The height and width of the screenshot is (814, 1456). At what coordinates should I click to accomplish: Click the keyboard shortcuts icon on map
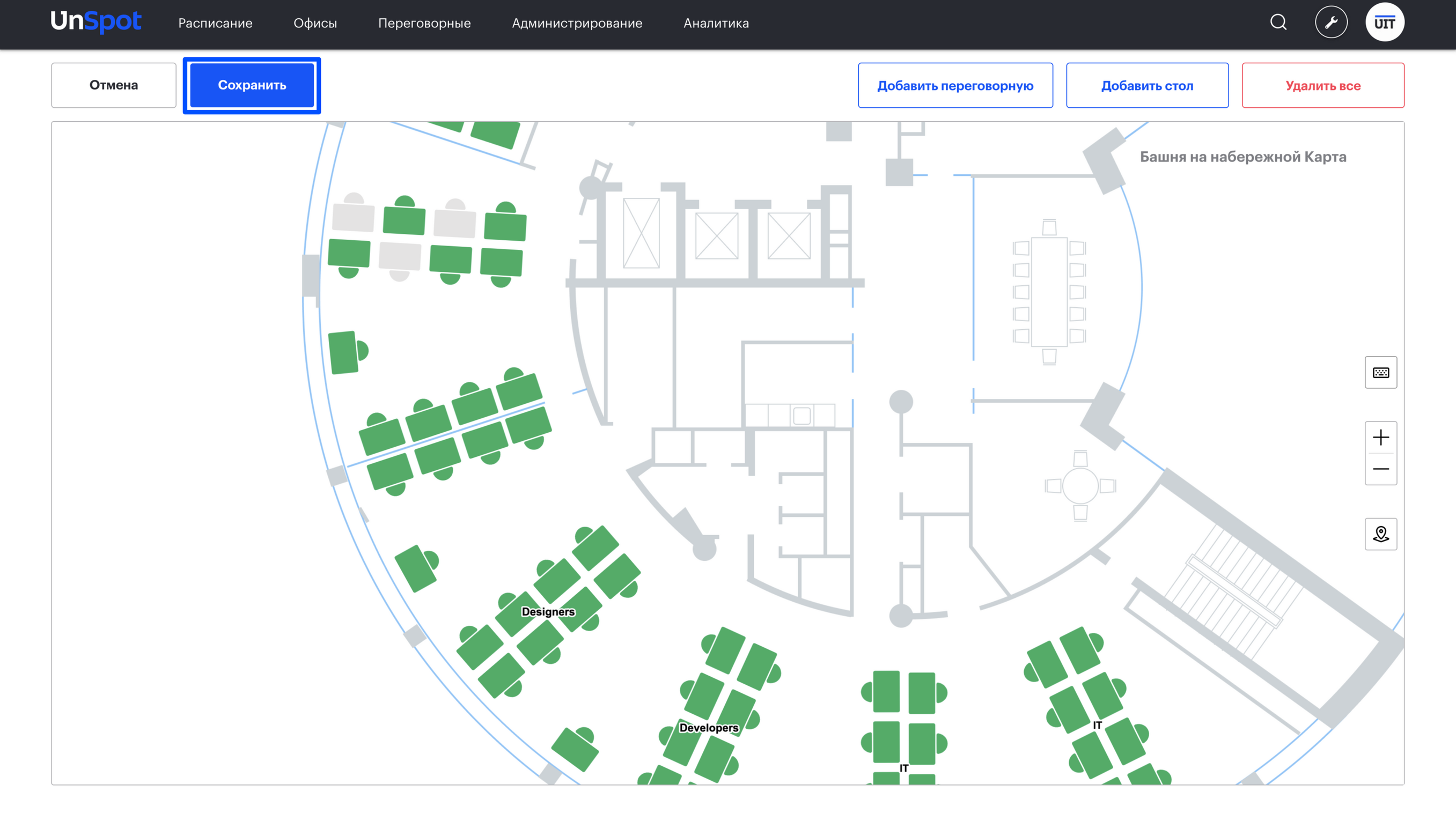[1381, 372]
